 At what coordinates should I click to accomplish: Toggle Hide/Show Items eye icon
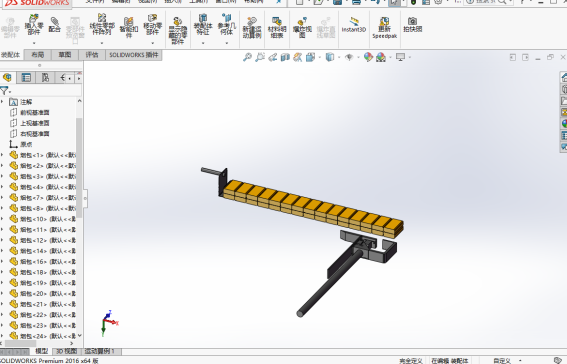tap(349, 57)
